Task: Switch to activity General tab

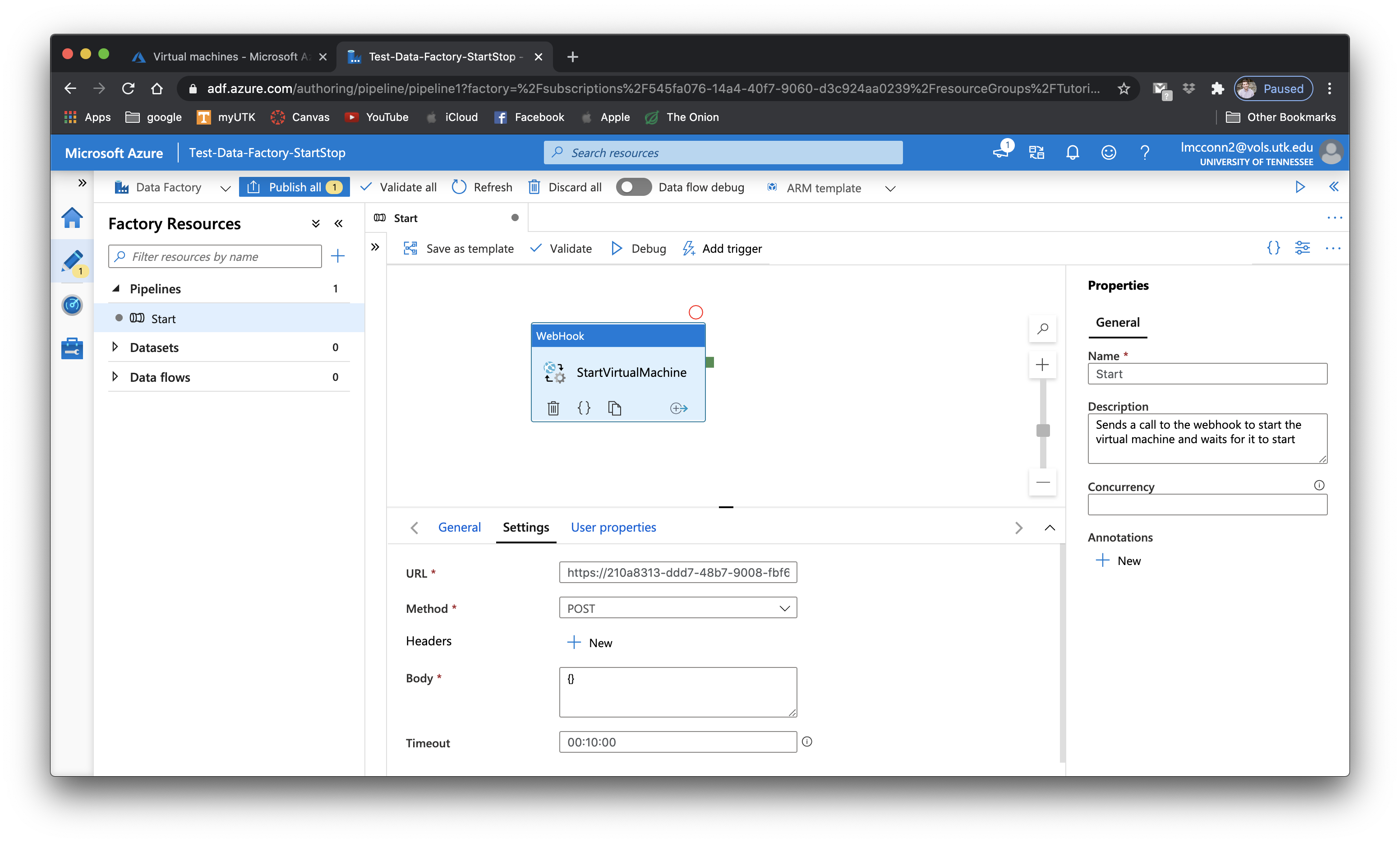Action: 459,527
